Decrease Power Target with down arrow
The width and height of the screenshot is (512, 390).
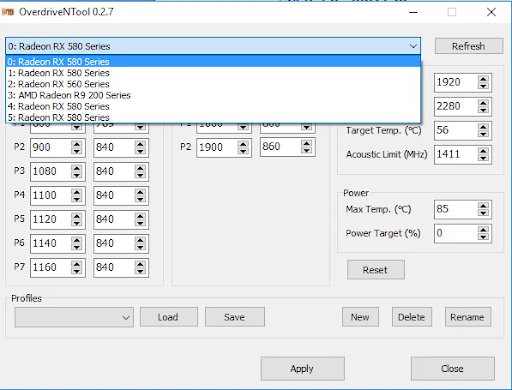483,237
